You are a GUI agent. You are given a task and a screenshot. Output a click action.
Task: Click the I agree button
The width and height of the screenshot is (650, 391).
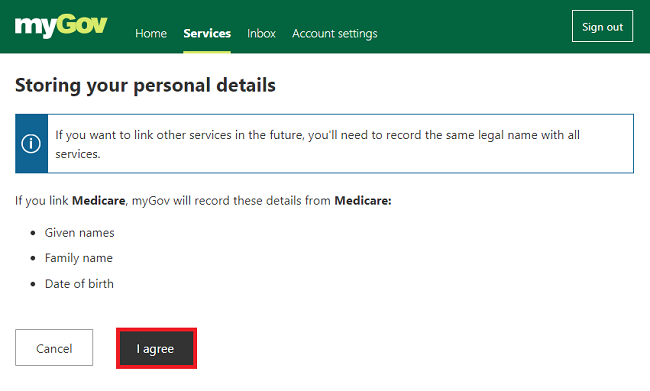click(156, 348)
